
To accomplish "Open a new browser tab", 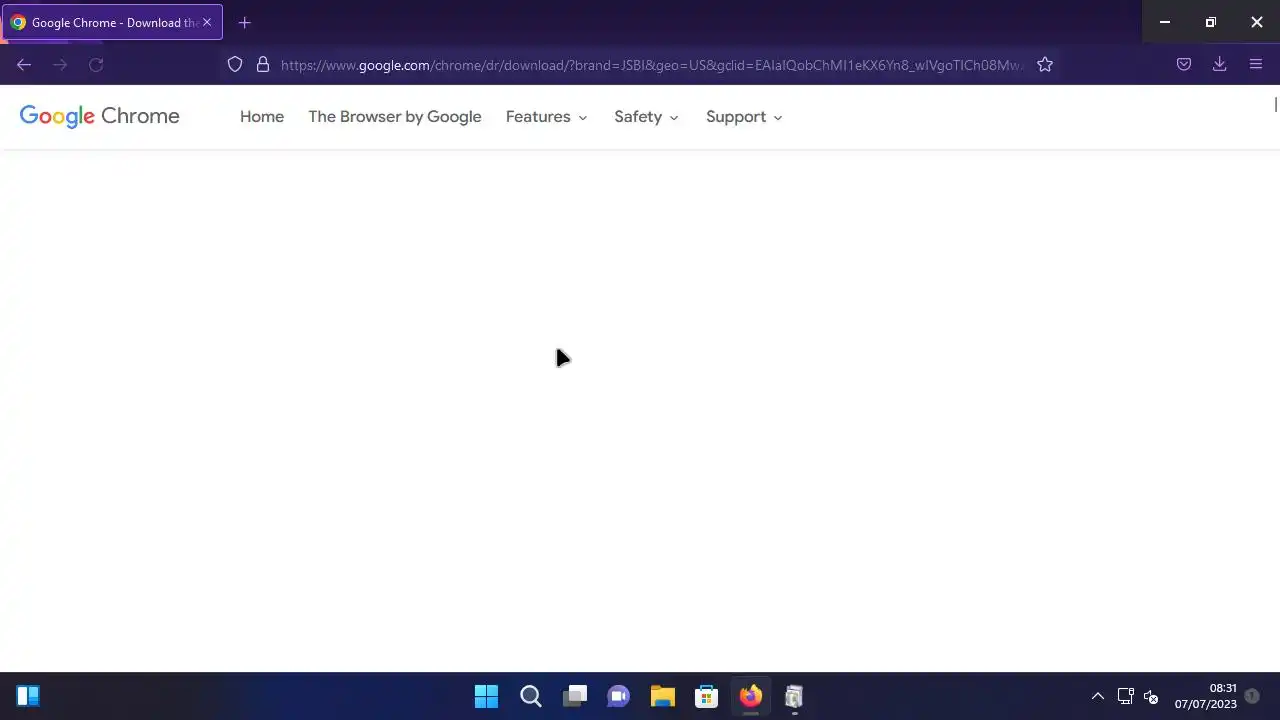I will (245, 22).
